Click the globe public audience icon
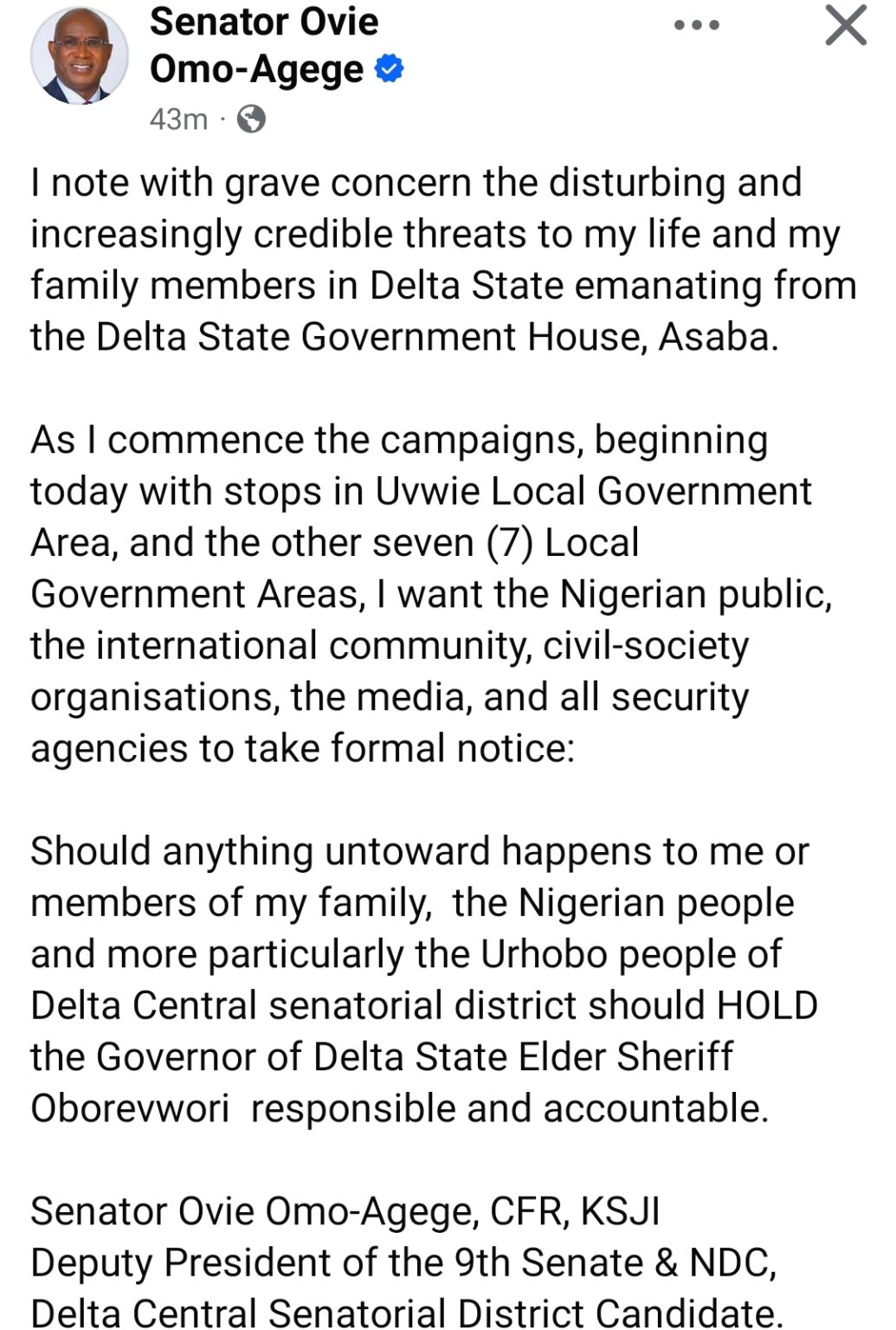This screenshot has width=896, height=1330. pos(251,119)
